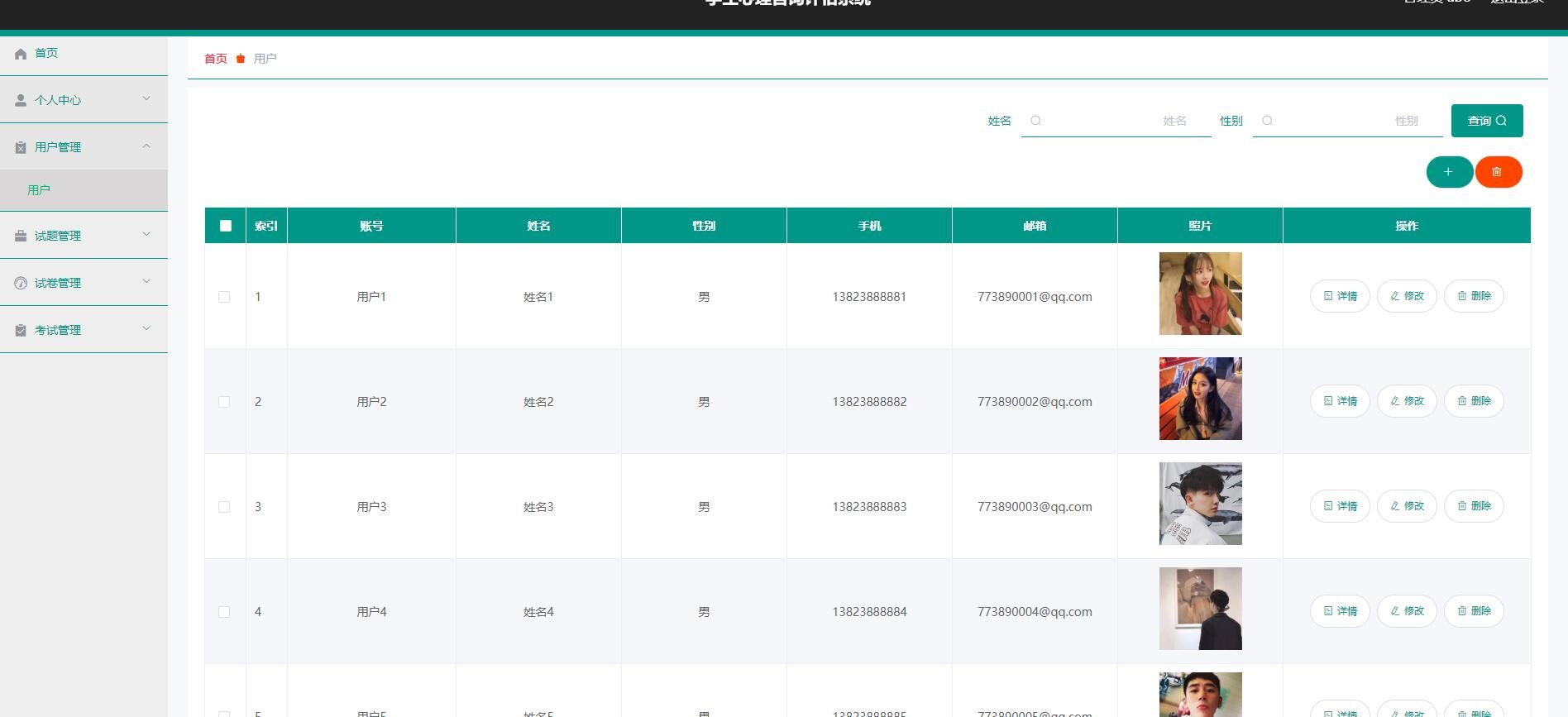This screenshot has width=1568, height=717.
Task: Click the 个人中心 person icon
Action: [x=21, y=100]
